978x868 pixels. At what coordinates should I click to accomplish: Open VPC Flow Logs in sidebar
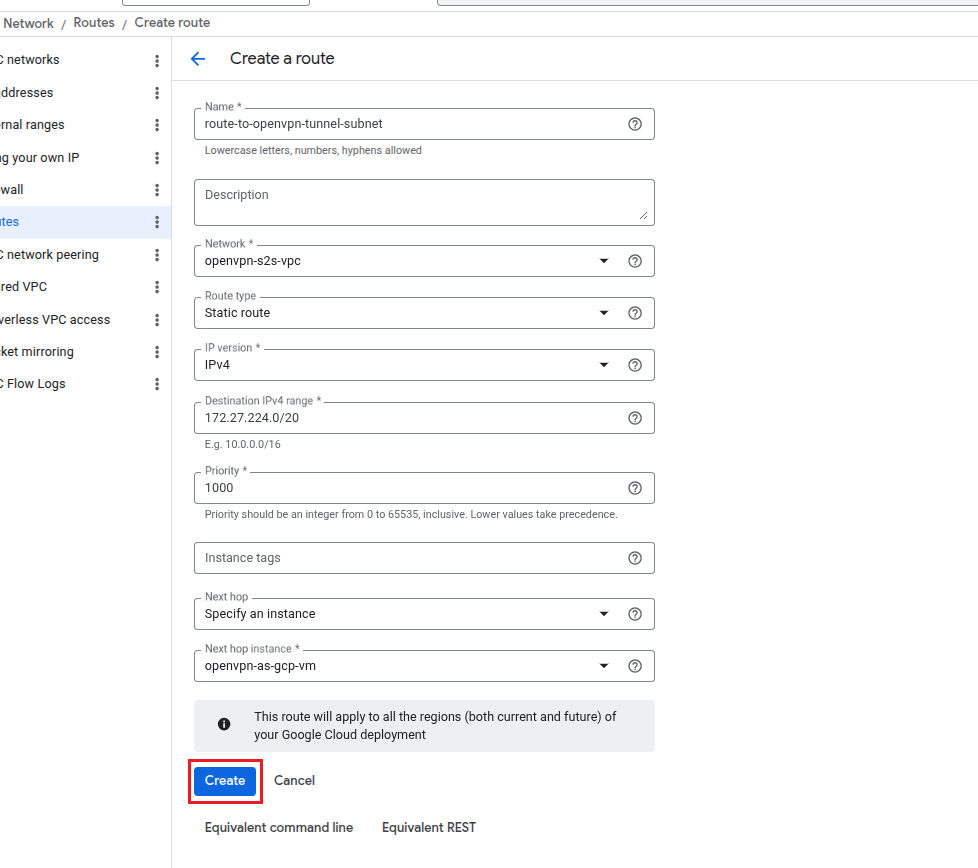point(32,384)
